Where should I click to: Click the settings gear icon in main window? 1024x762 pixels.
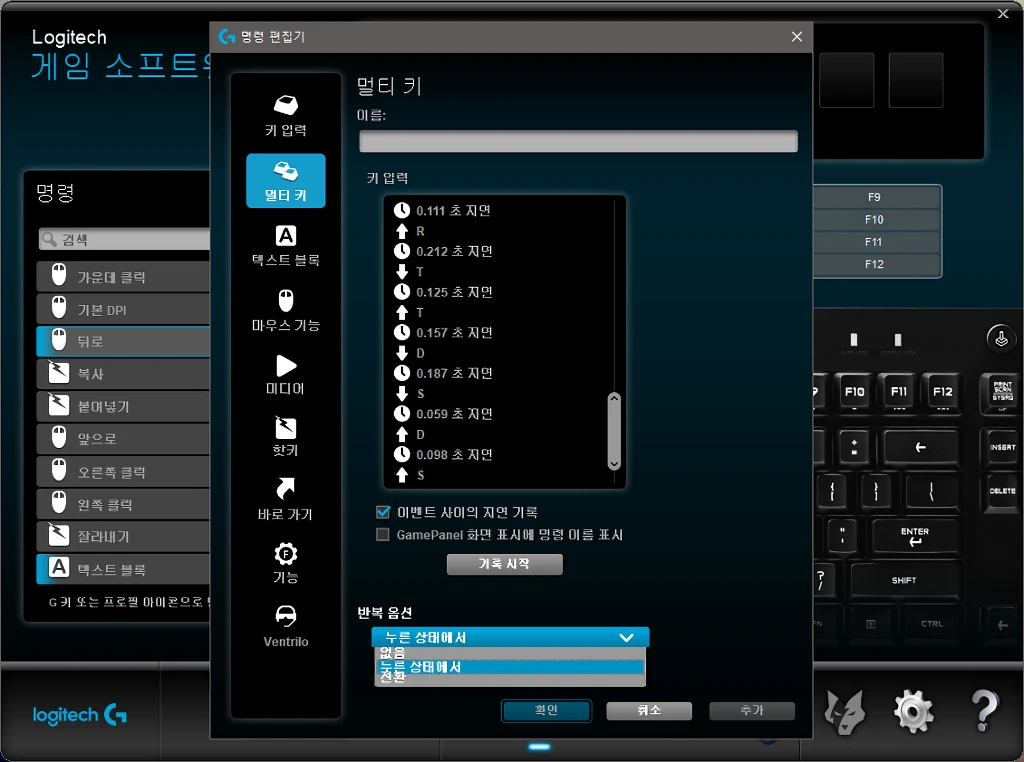point(913,711)
